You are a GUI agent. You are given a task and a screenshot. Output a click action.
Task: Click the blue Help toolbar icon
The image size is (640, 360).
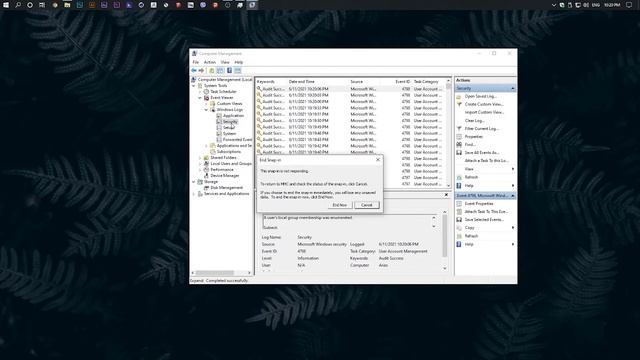229,71
